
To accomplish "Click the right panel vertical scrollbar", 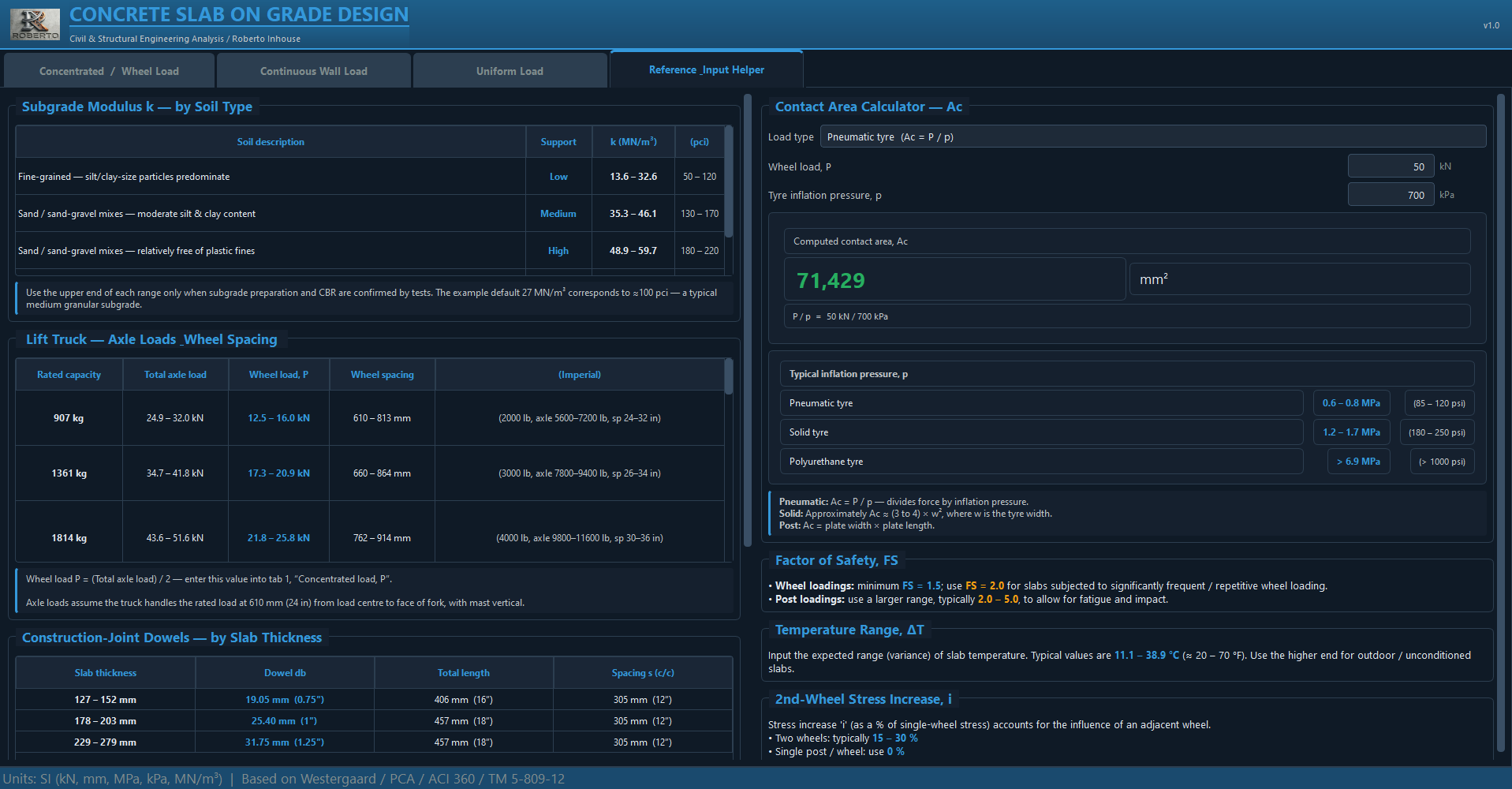I will pos(1501,422).
